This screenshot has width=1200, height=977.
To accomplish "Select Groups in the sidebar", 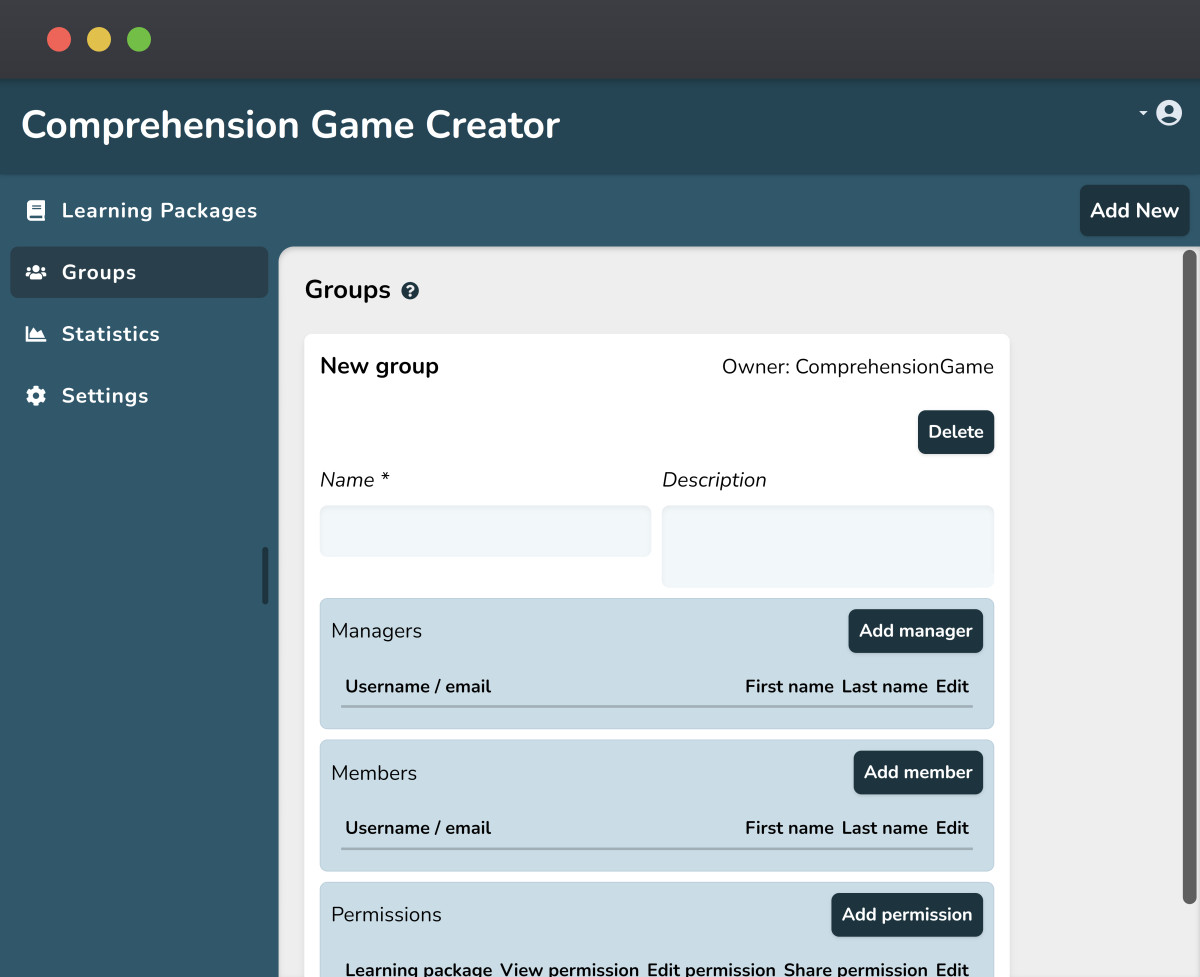I will pyautogui.click(x=139, y=272).
